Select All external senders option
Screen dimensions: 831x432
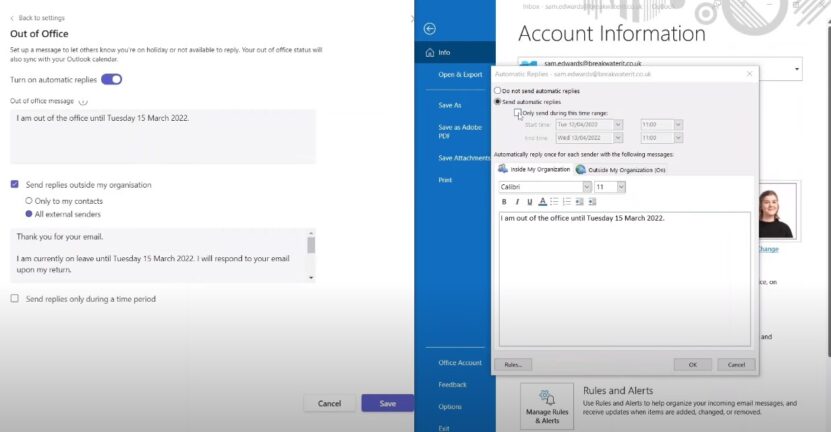[29, 214]
